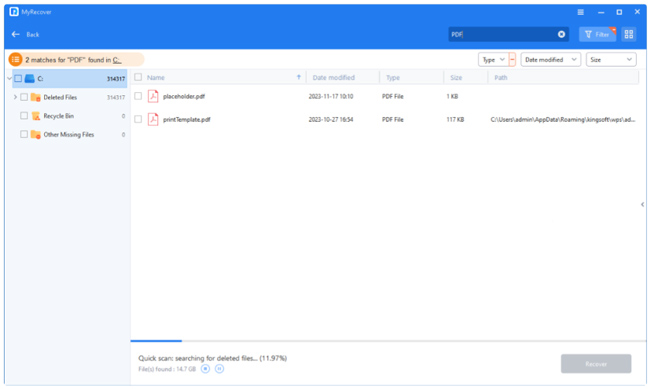Click the Deleted Files folder icon
650x389 pixels.
[36, 97]
